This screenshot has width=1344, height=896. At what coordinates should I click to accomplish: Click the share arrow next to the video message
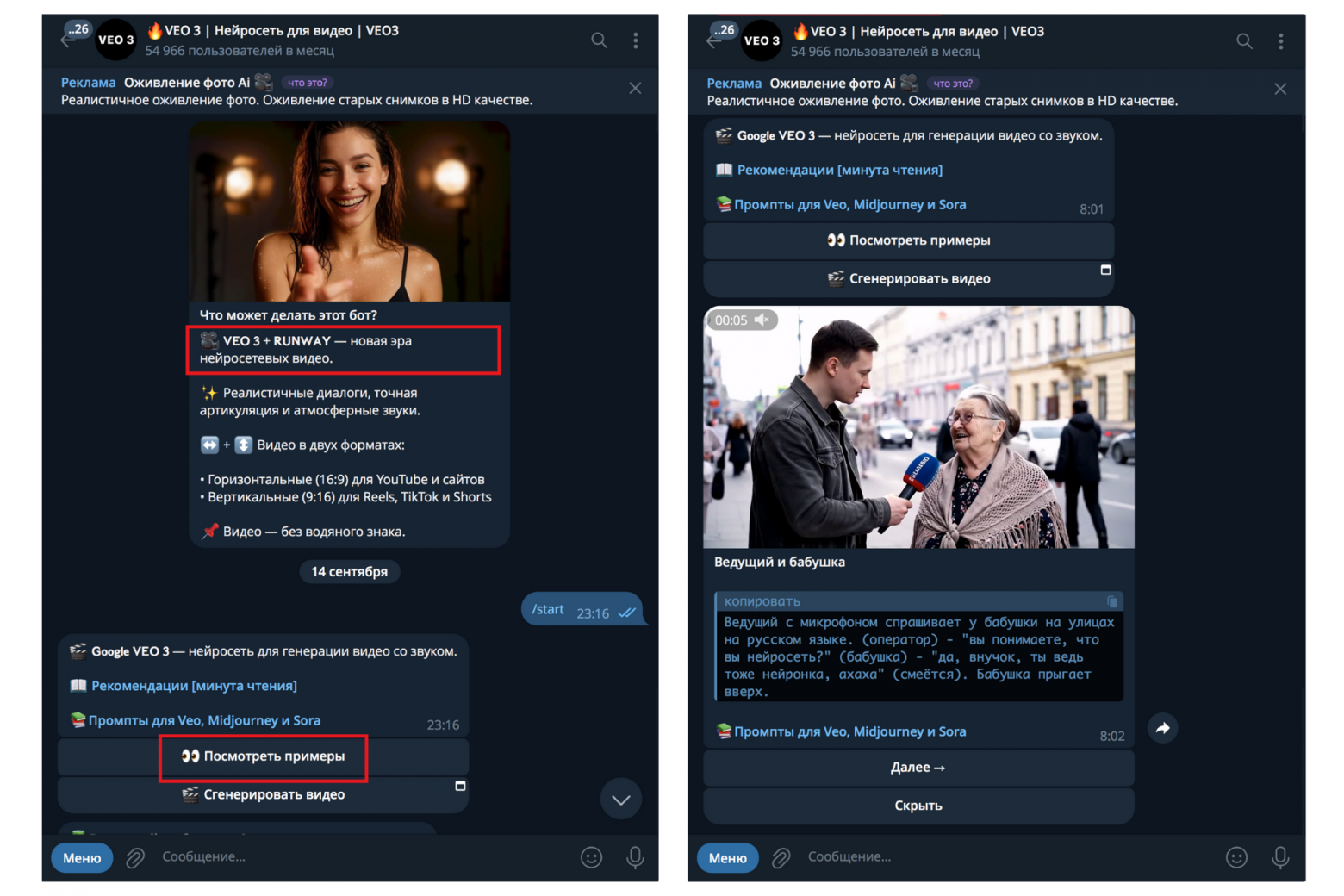pyautogui.click(x=1163, y=728)
